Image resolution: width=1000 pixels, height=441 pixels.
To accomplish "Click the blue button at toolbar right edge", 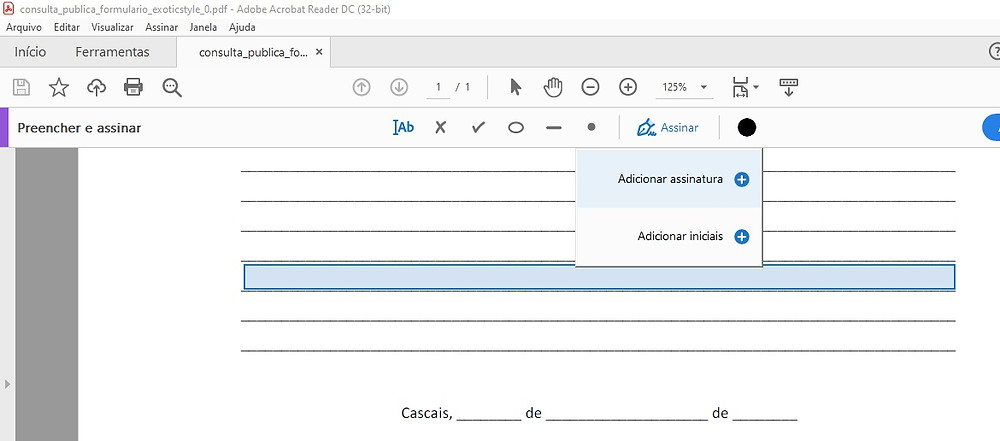I will [x=992, y=128].
